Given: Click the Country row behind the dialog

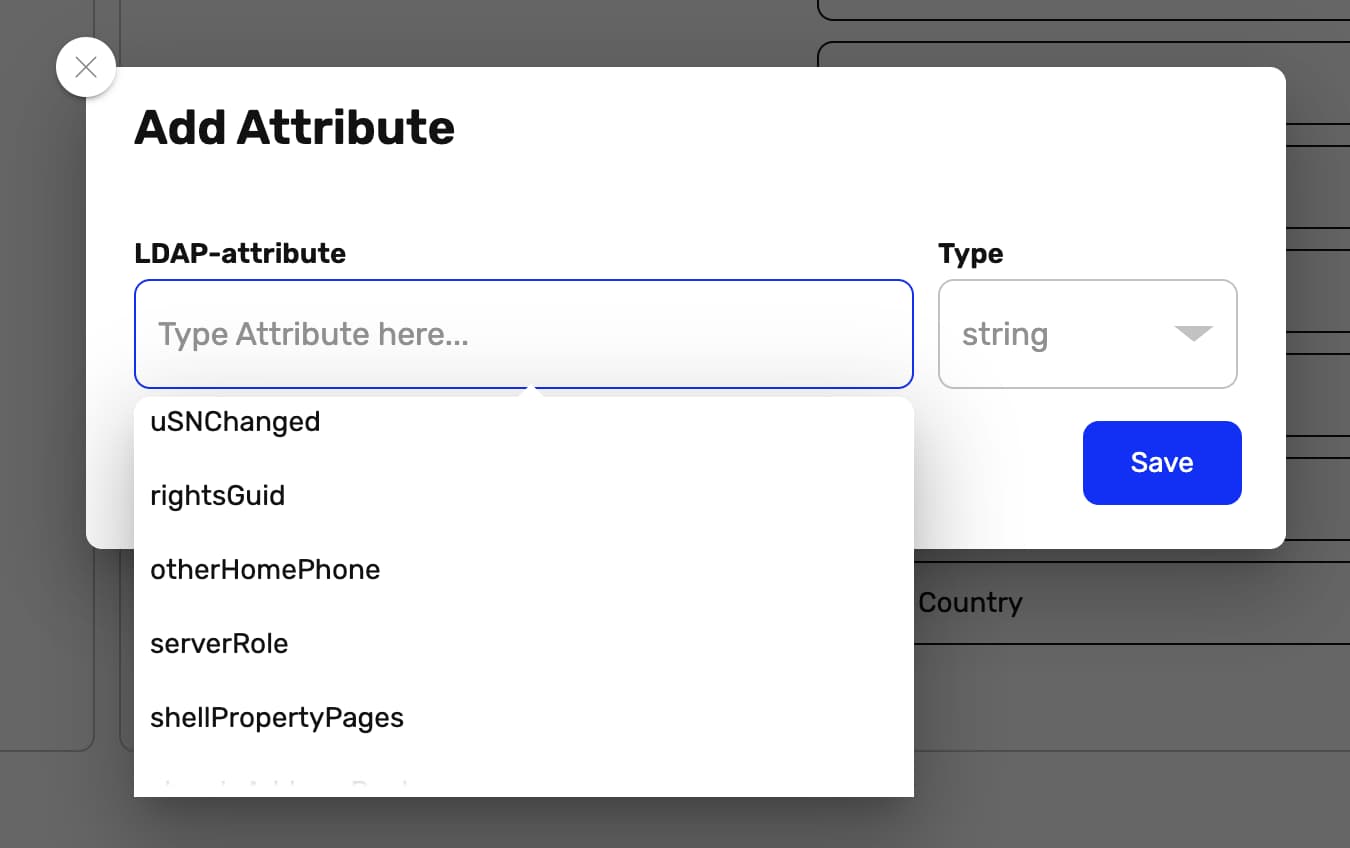Looking at the screenshot, I should [x=970, y=603].
